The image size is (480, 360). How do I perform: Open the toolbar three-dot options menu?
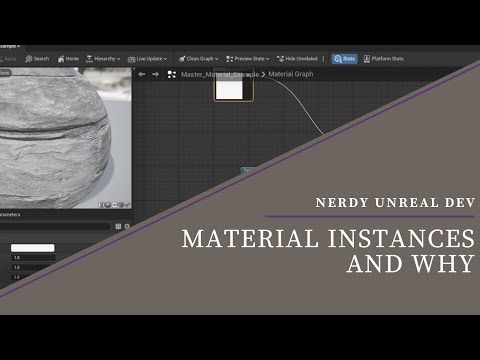click(323, 59)
